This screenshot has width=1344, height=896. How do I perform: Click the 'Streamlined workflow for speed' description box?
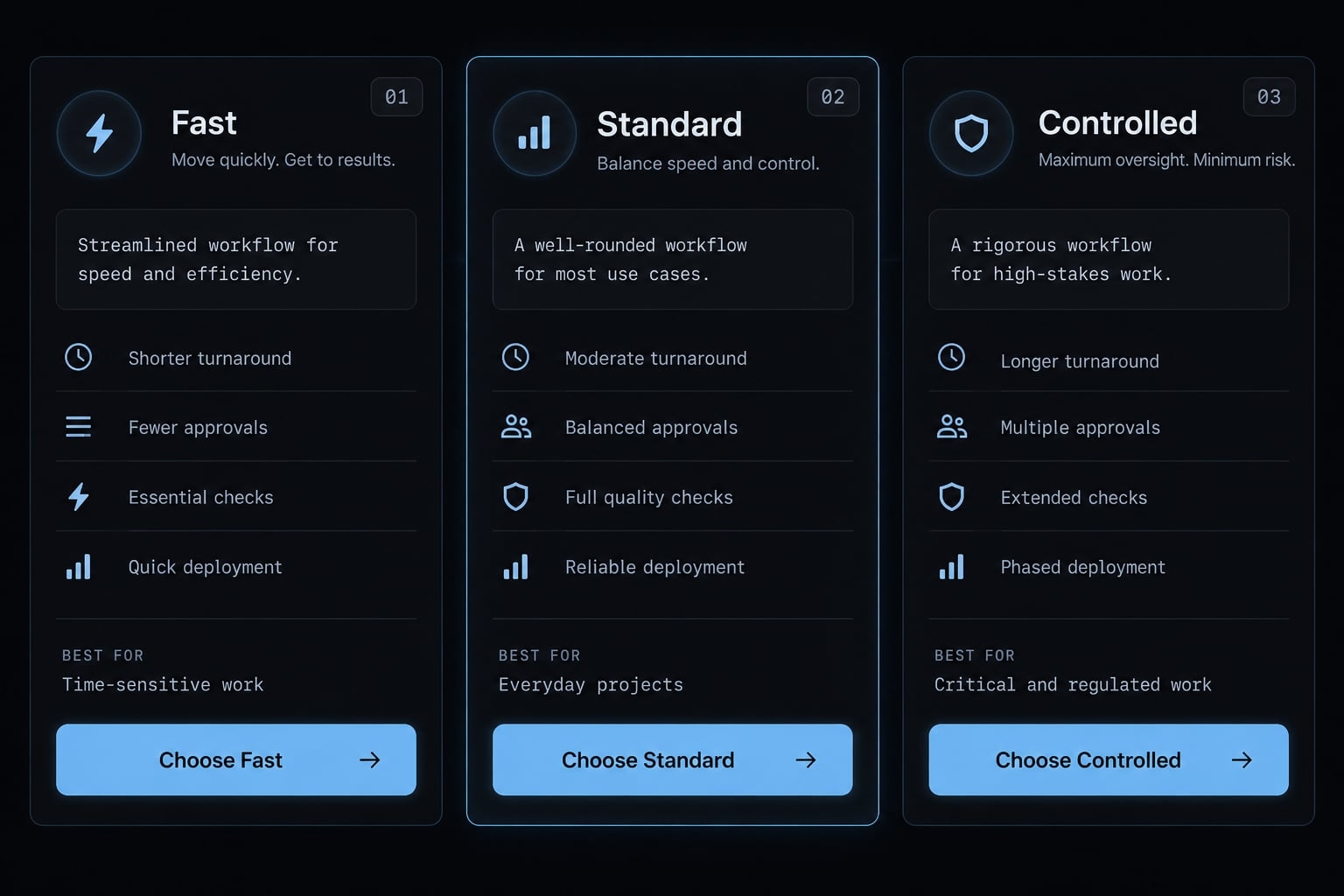tap(236, 259)
